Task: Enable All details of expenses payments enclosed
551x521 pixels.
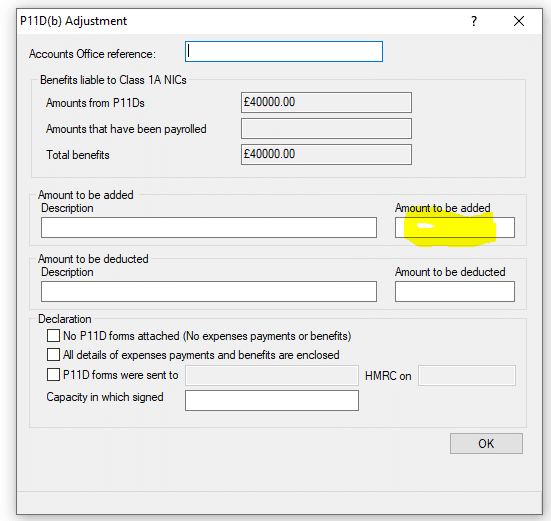Action: click(x=53, y=354)
